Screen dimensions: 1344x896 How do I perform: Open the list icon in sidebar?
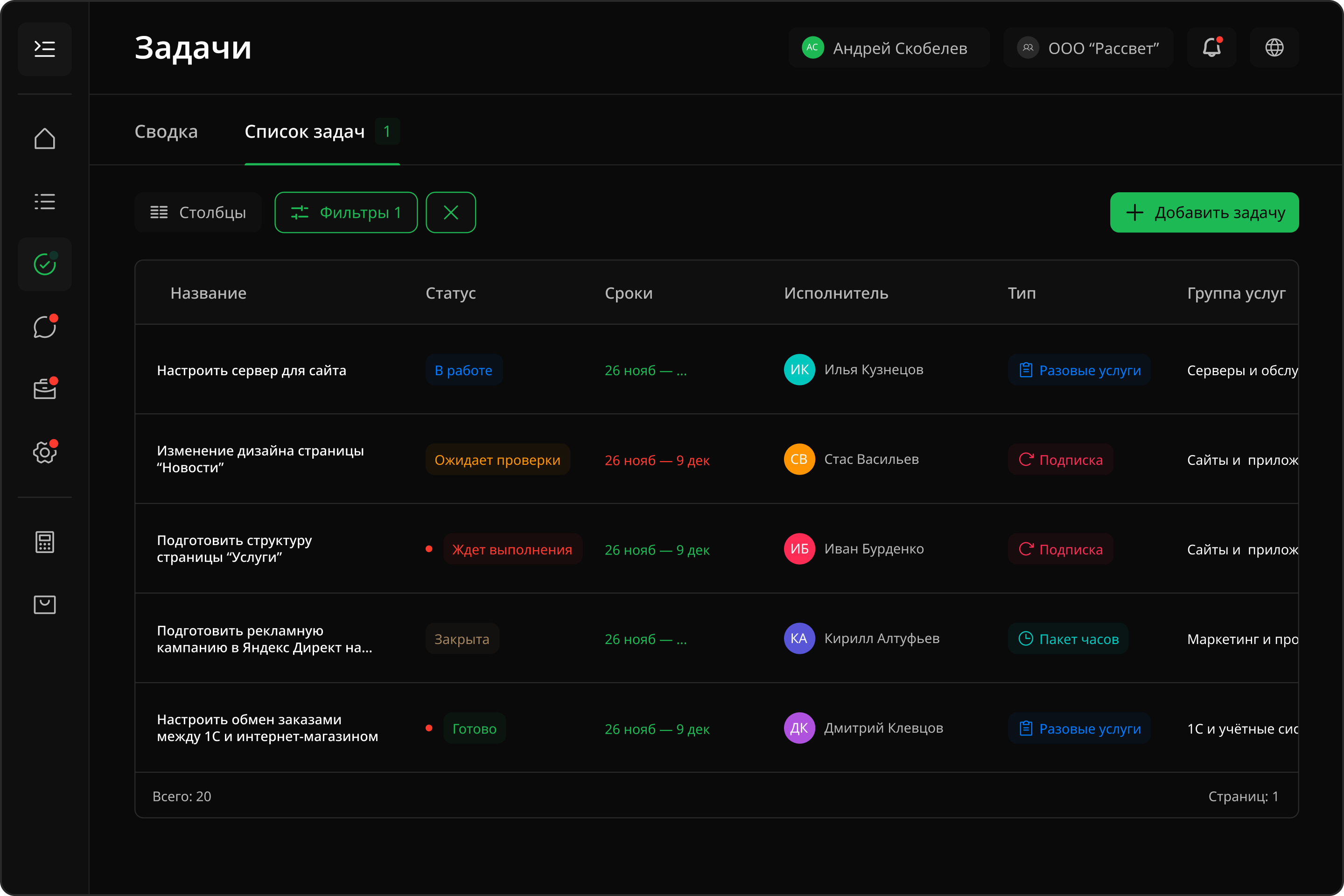click(x=45, y=201)
